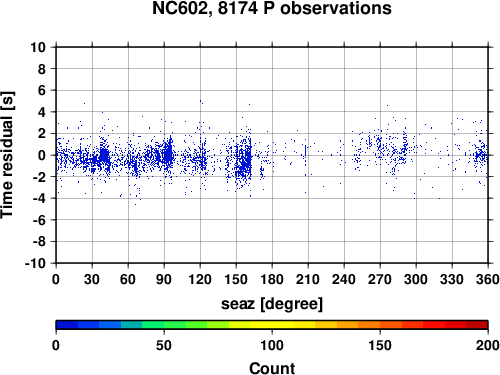Pick the orange colorbar segment near 150
The image size is (500, 375).
(380, 325)
